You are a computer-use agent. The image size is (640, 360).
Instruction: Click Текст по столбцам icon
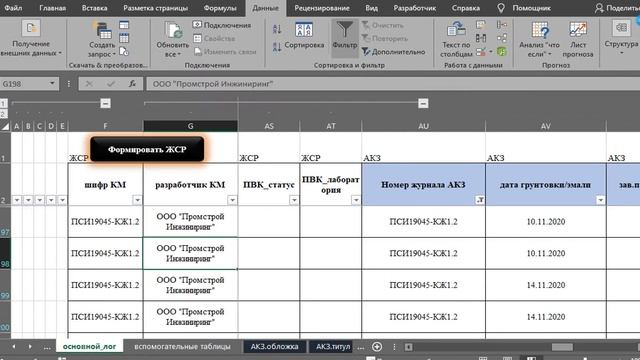click(x=456, y=29)
